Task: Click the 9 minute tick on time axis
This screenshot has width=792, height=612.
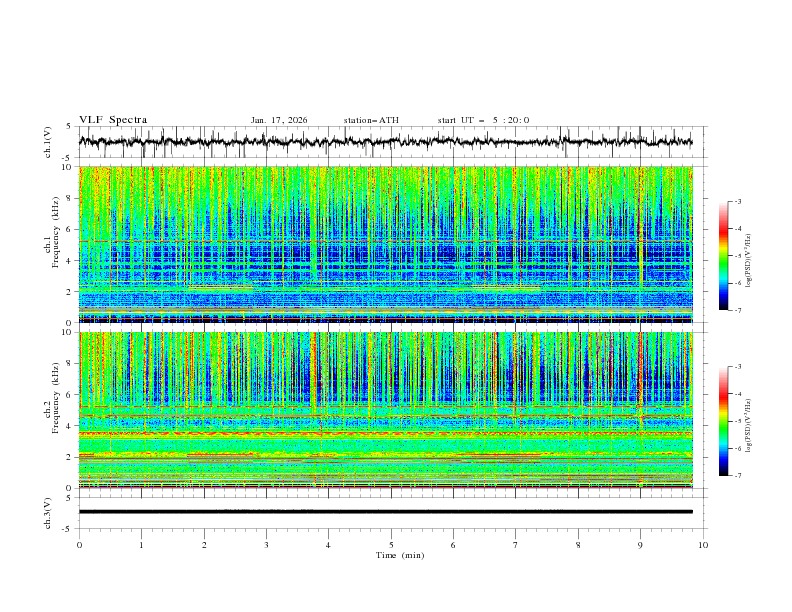Action: tap(641, 544)
